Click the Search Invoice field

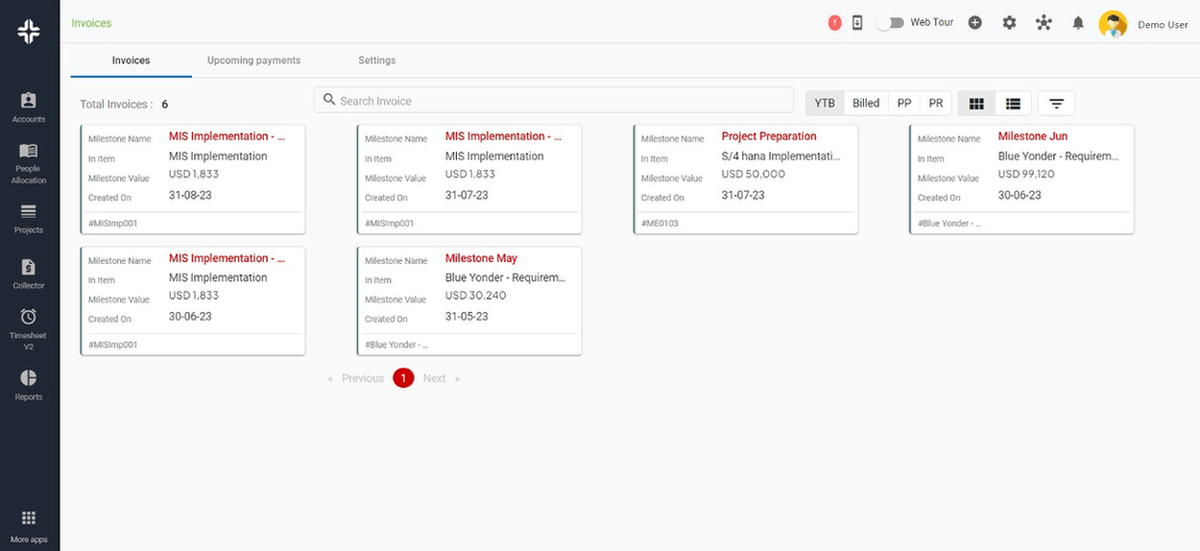coord(555,101)
